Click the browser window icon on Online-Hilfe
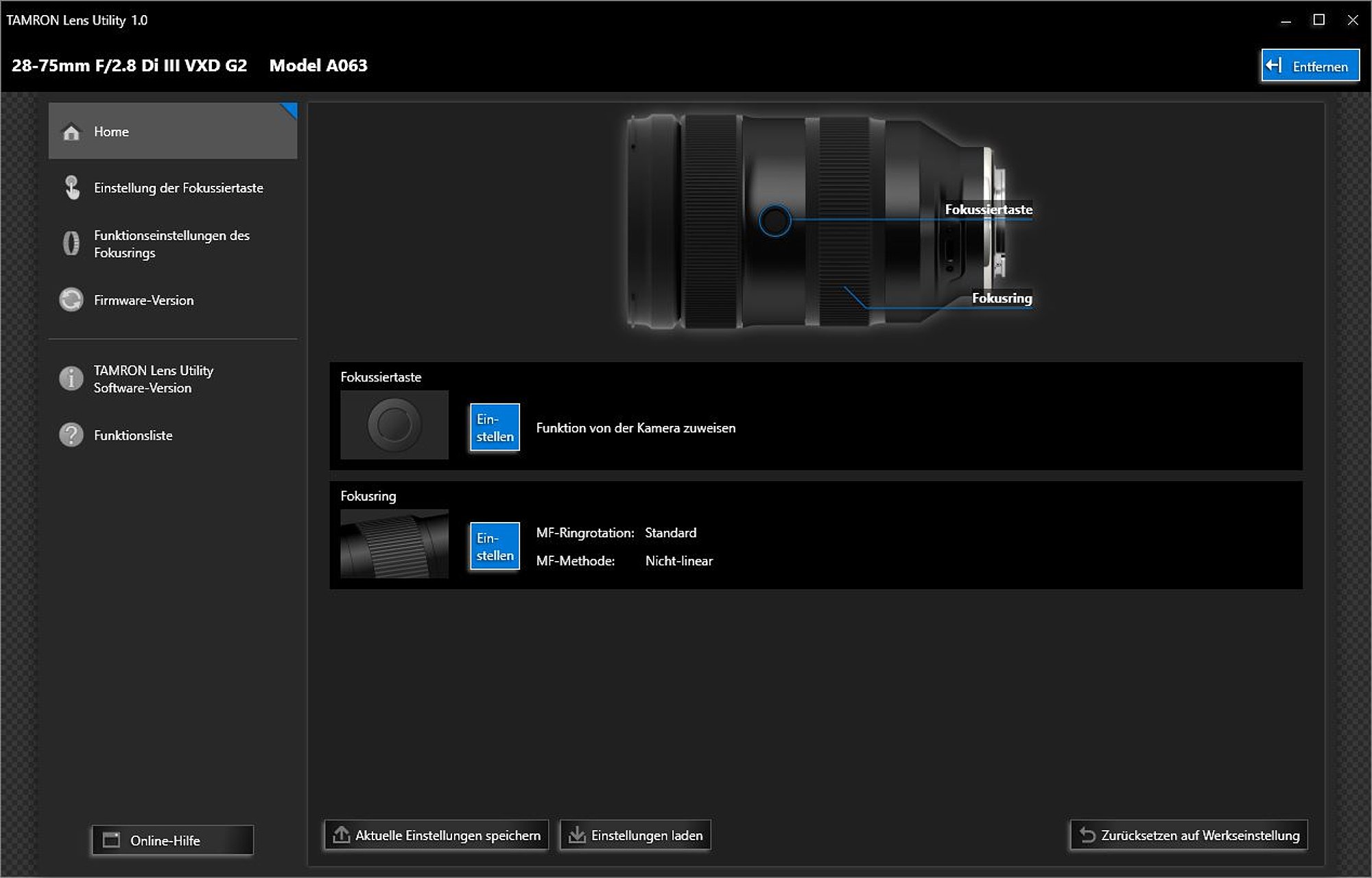The image size is (1372, 878). point(111,840)
